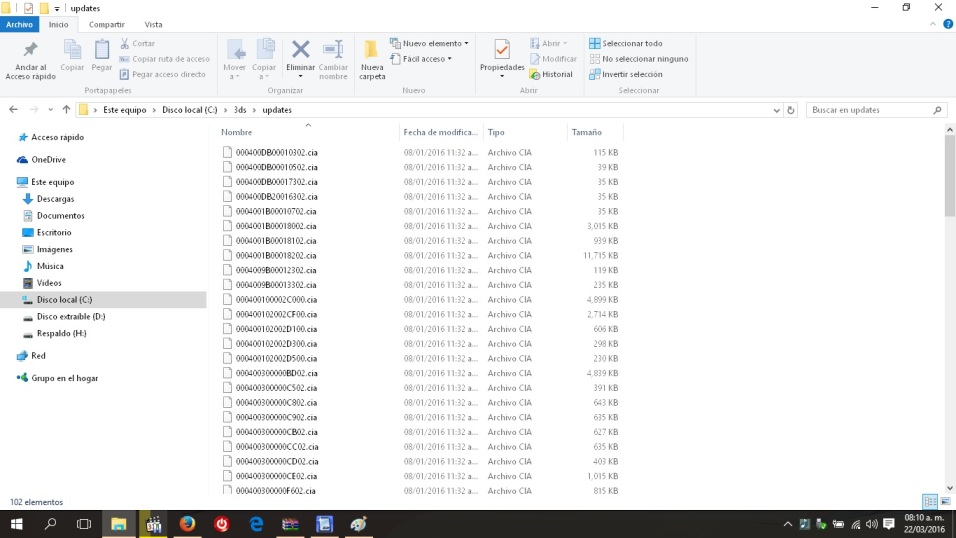Click the vertical scrollbar of file list
956x538 pixels.
pos(949,300)
